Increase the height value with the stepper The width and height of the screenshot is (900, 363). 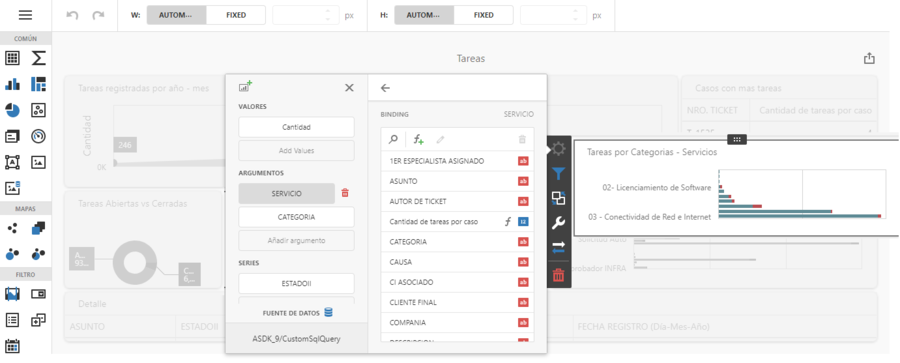coord(576,11)
